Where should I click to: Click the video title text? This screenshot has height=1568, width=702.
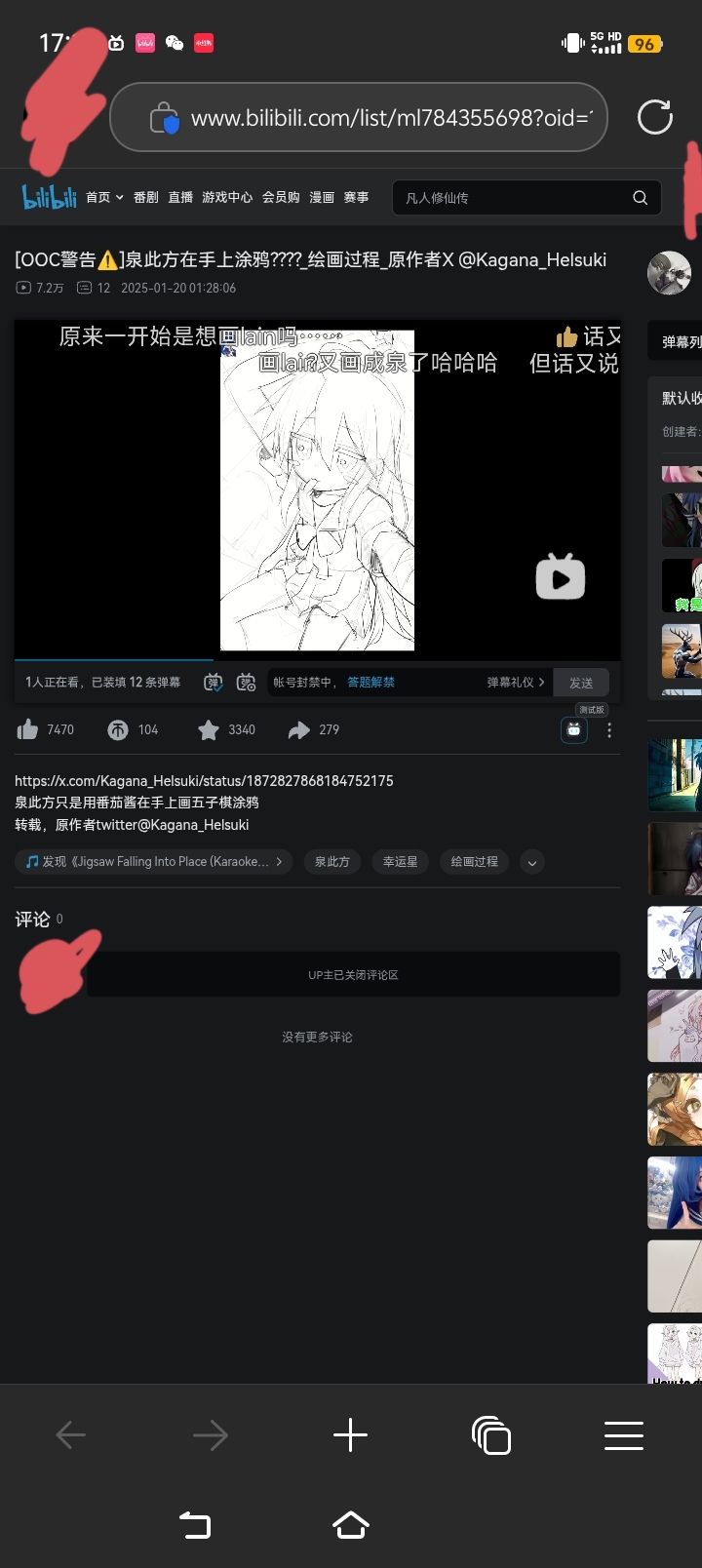(x=310, y=259)
